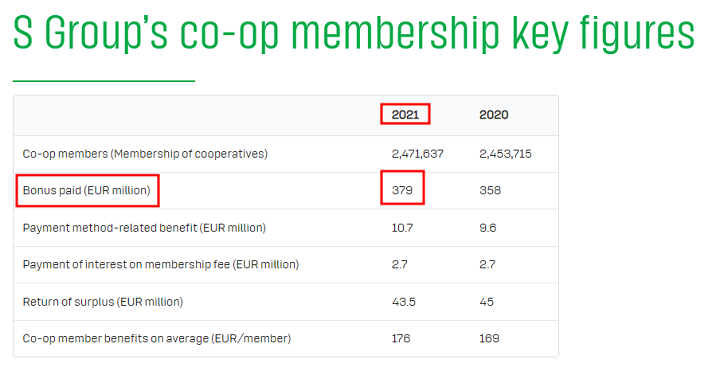Screen dimensions: 720x367
Task: Click the Bonus paid row label
Action: pos(87,190)
